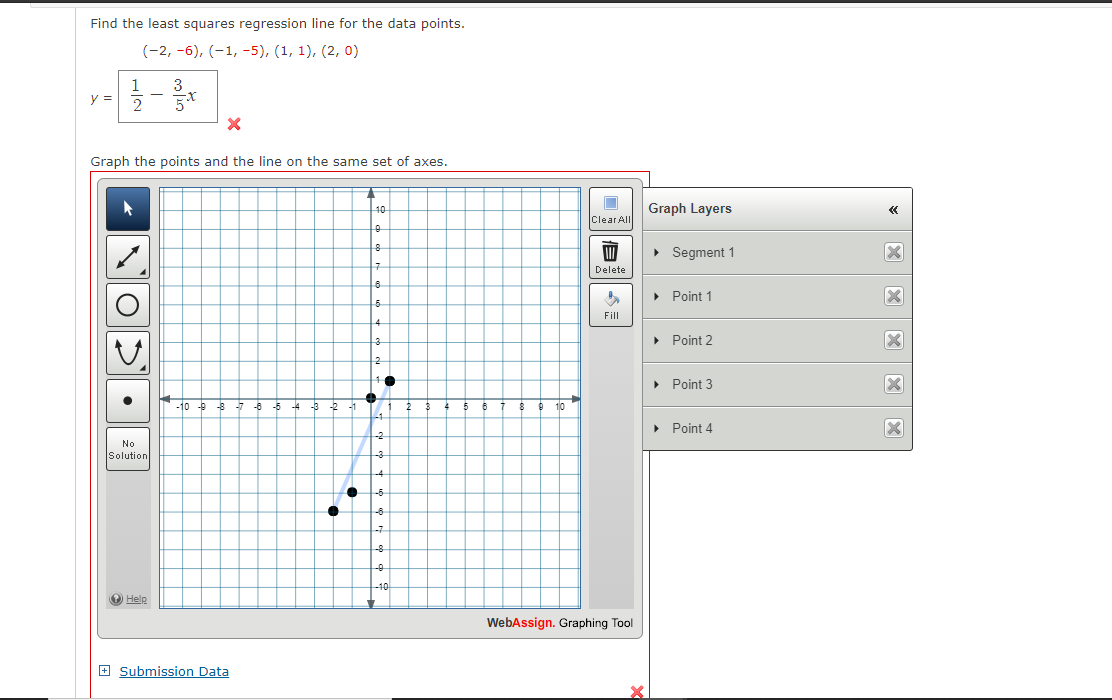The width and height of the screenshot is (1112, 700).
Task: Remove the Point 2 layer
Action: (894, 340)
